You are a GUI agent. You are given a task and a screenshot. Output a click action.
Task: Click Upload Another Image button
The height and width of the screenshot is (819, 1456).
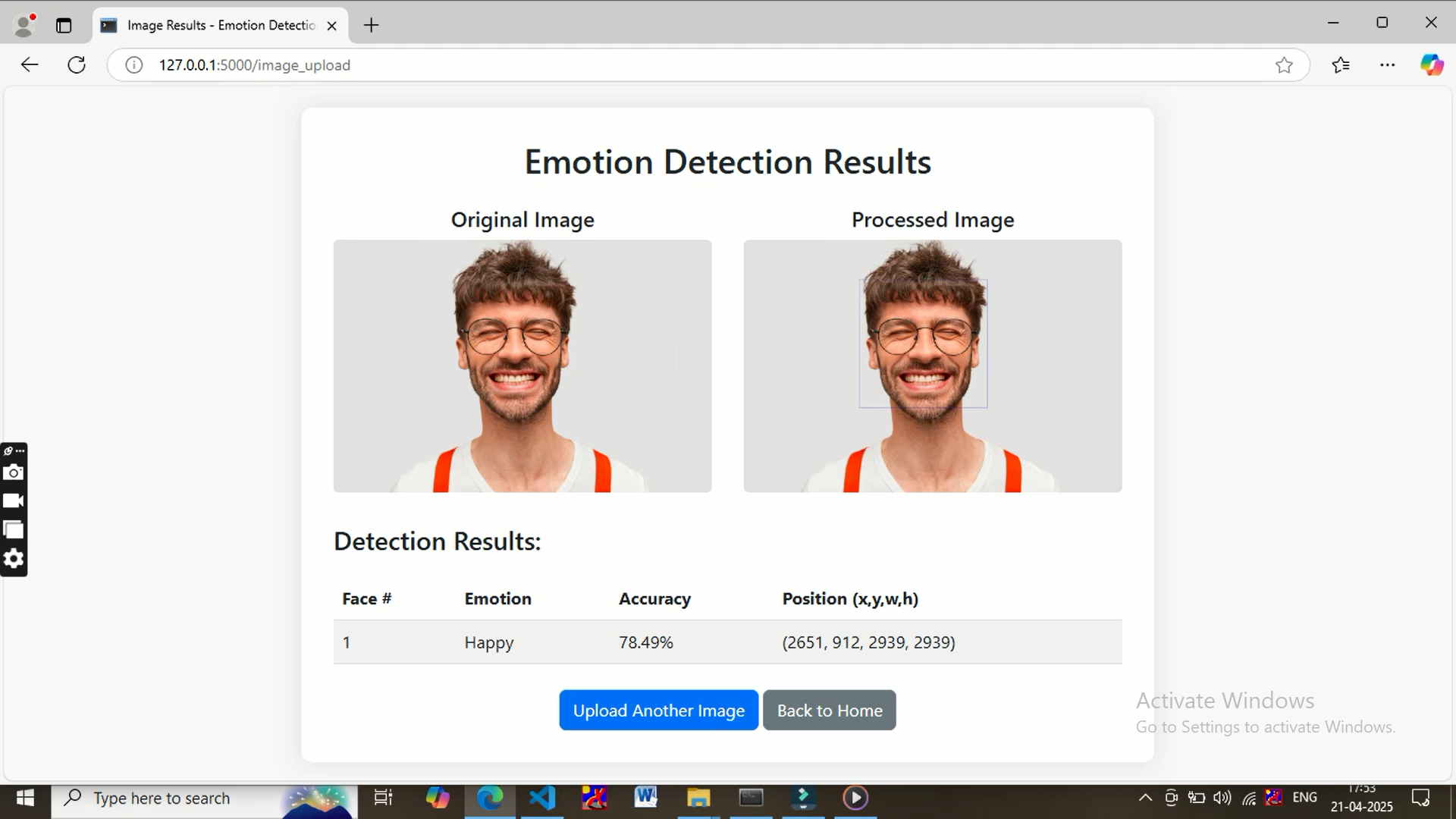658,711
